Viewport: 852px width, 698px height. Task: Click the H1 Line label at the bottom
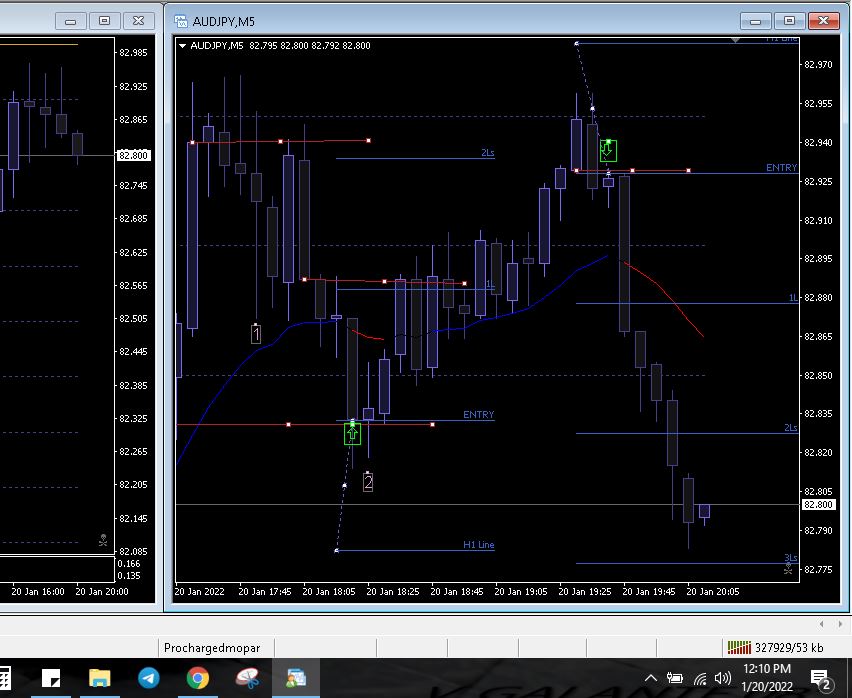[478, 545]
